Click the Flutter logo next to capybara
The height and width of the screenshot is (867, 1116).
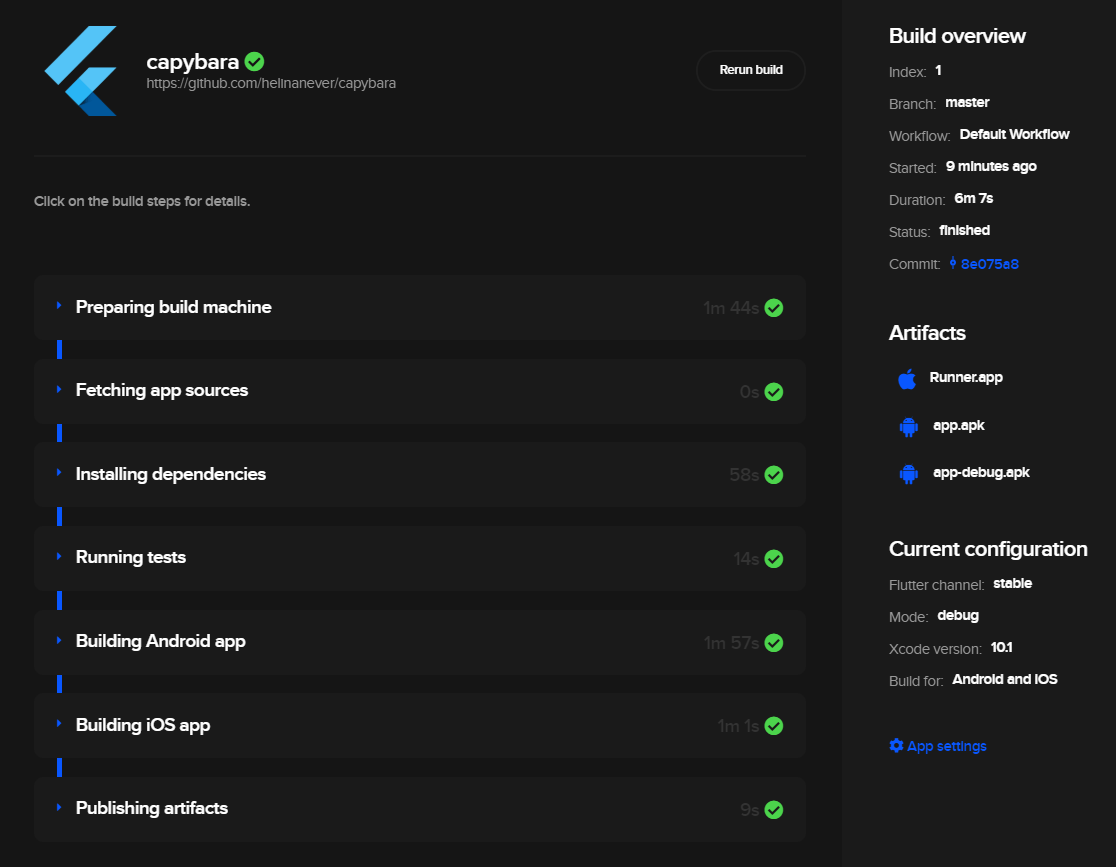coord(80,70)
